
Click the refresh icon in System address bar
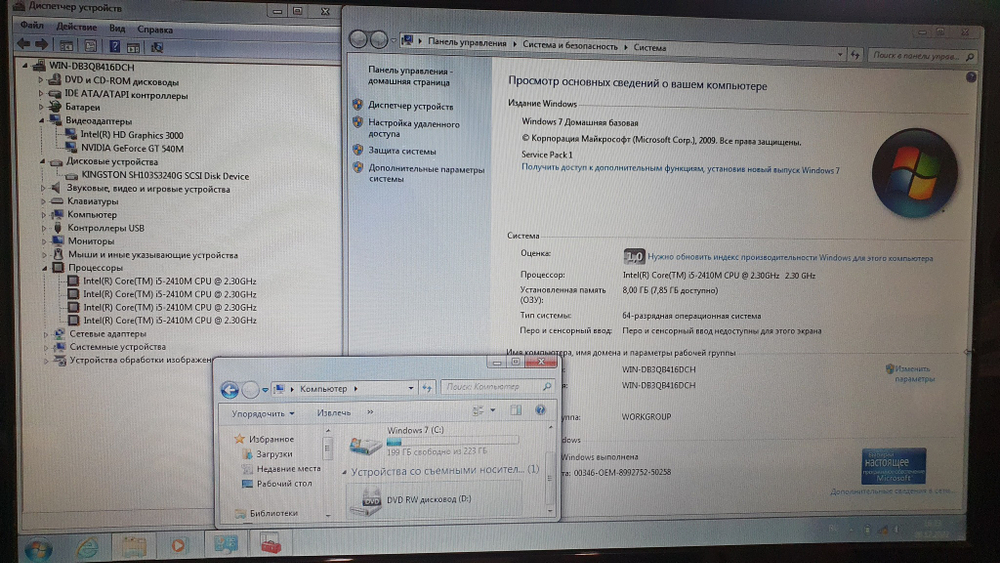(x=855, y=55)
